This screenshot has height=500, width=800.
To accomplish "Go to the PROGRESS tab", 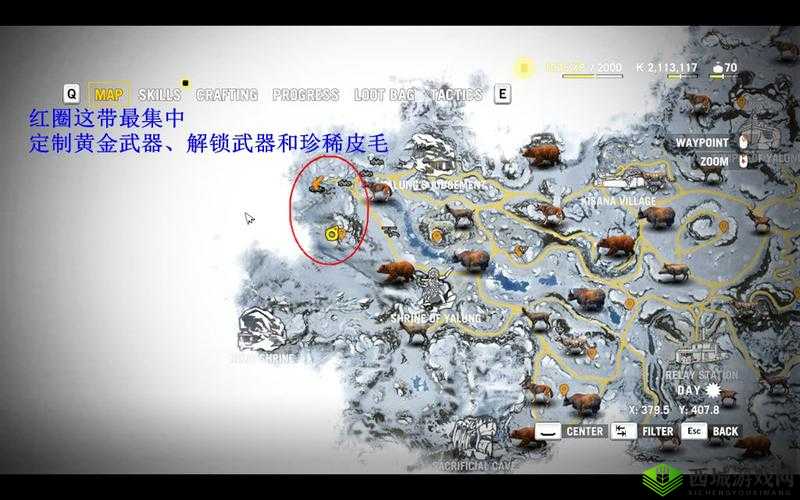I will coord(305,95).
